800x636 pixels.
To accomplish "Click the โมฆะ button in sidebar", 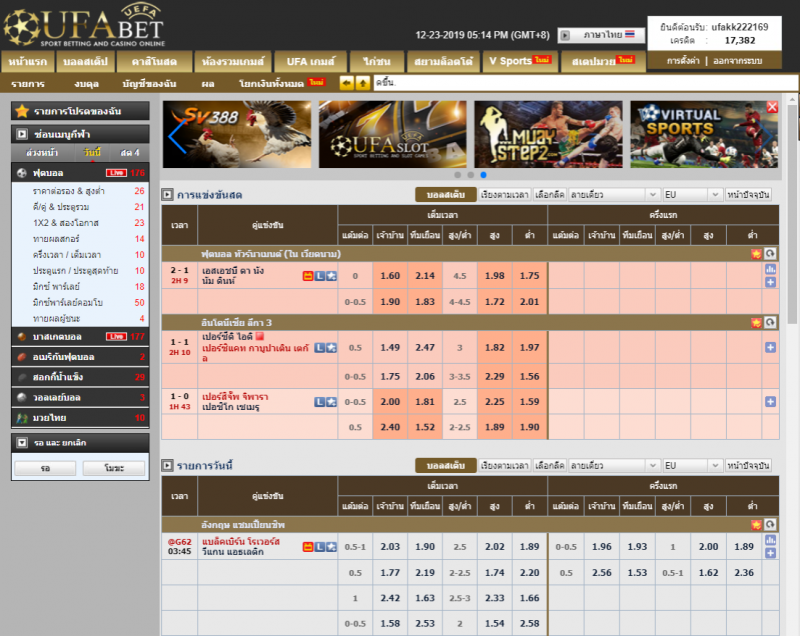I will (114, 468).
